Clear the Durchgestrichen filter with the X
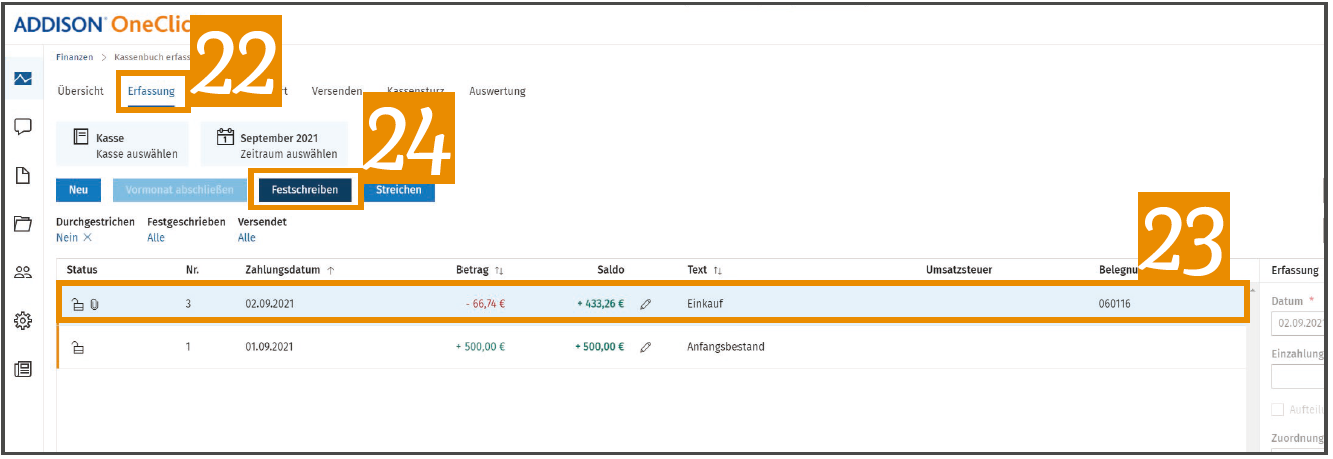 tap(87, 238)
